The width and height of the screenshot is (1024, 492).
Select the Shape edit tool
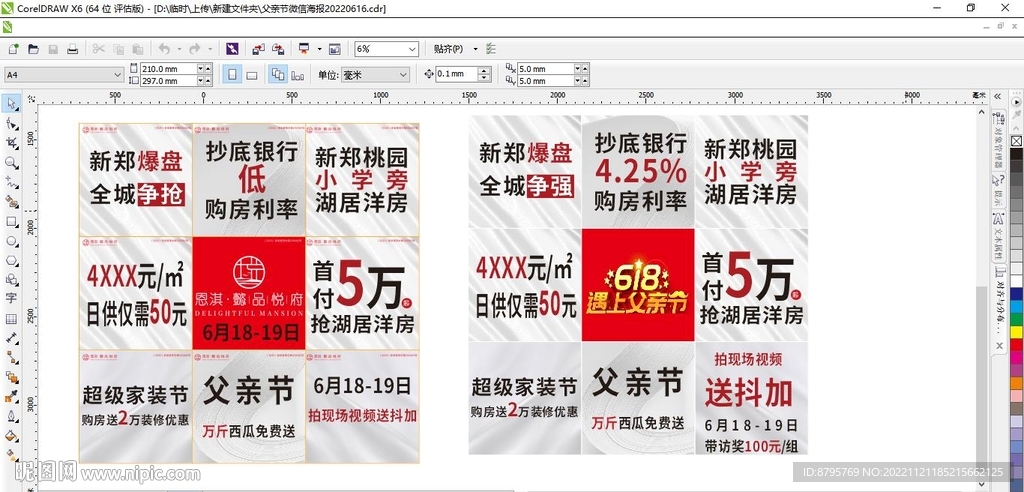pyautogui.click(x=12, y=123)
